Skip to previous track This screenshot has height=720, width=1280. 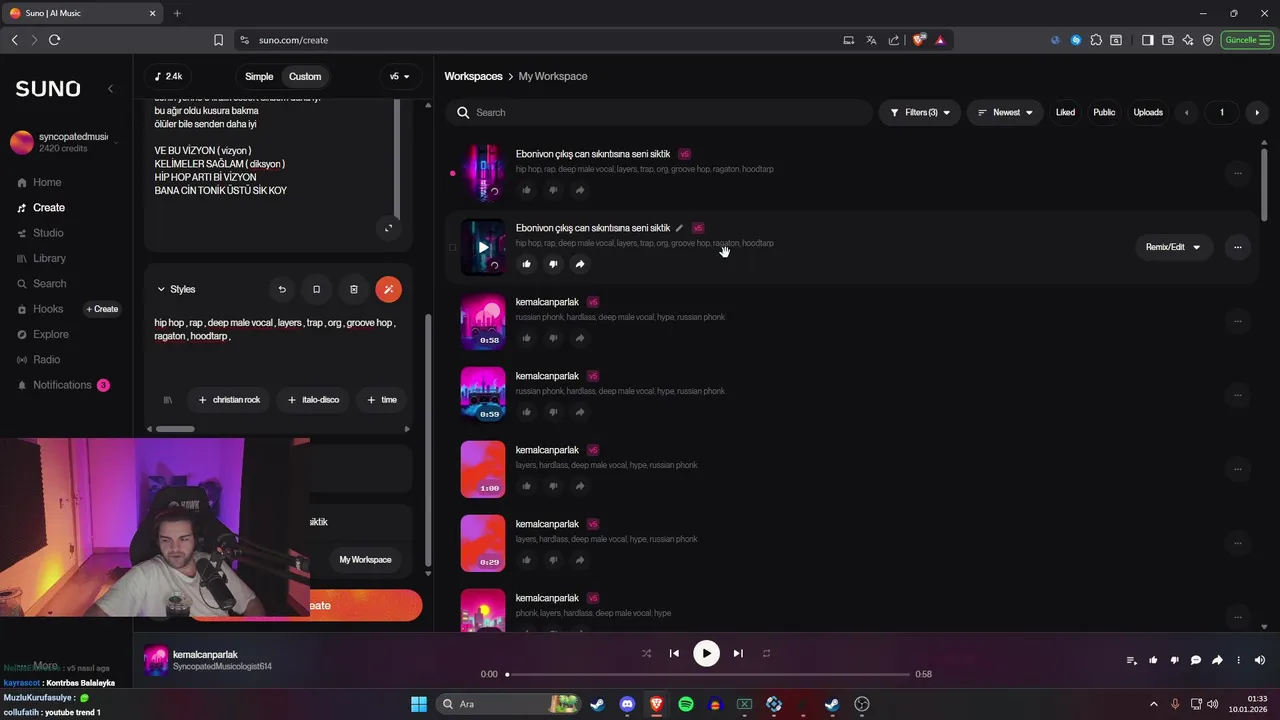[x=674, y=654]
